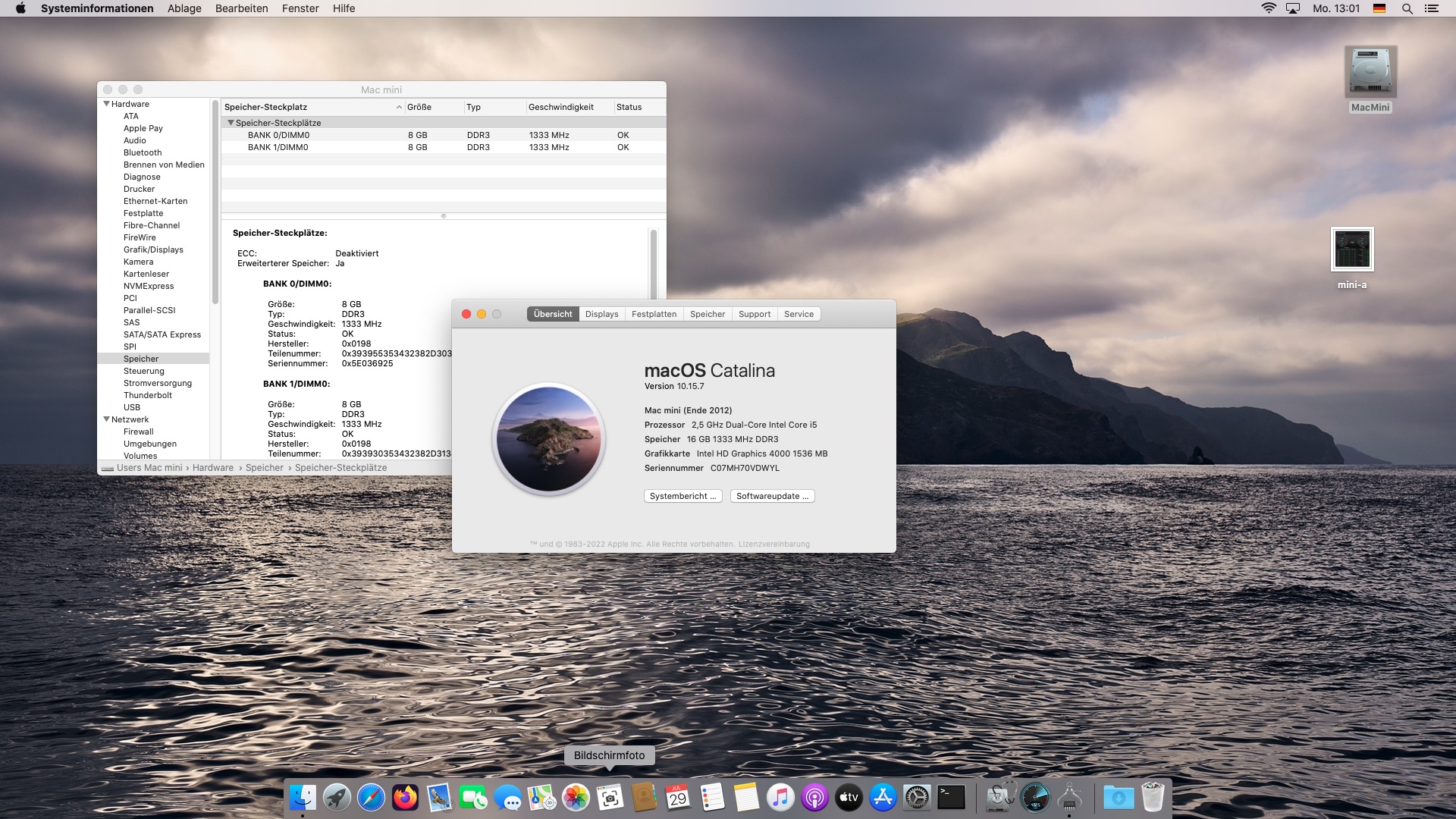Open Spotlight search in menu bar
The height and width of the screenshot is (819, 1456).
[1407, 8]
